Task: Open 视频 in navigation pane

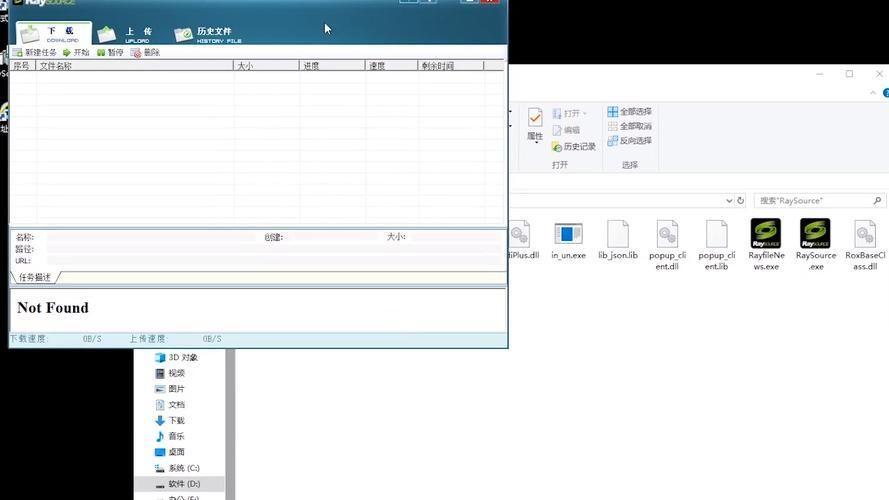Action: pos(170,373)
